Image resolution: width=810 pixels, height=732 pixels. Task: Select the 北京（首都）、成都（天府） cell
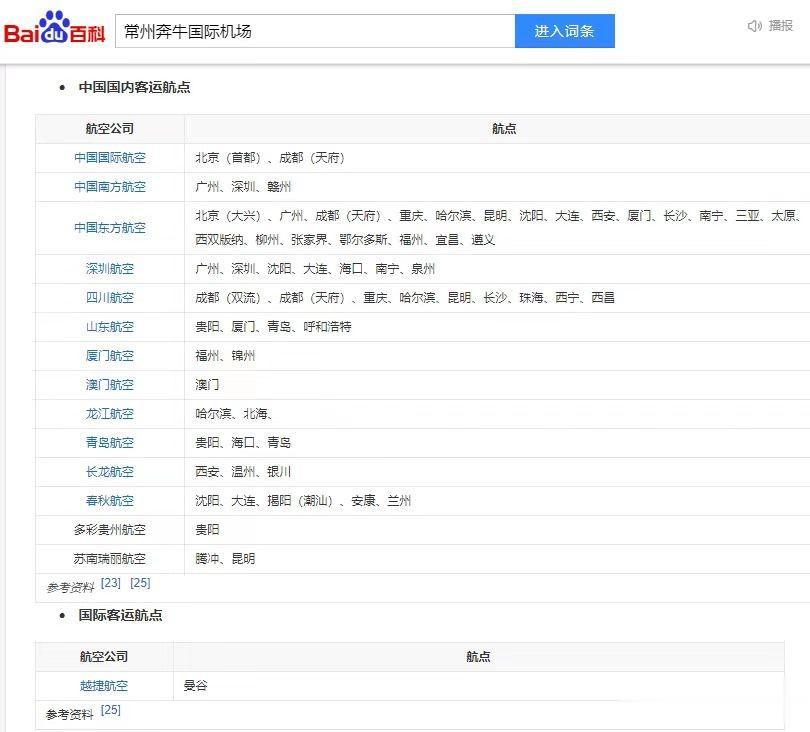pyautogui.click(x=497, y=158)
